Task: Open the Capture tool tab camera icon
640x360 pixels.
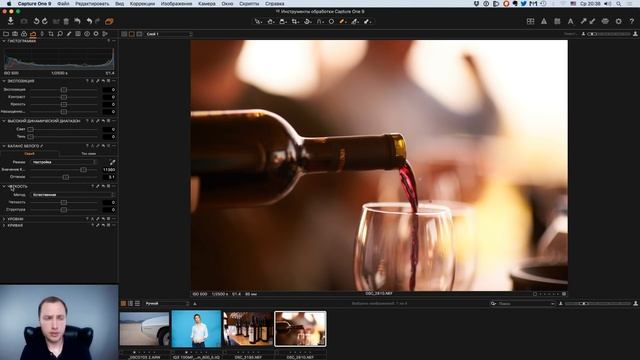Action: click(x=15, y=34)
